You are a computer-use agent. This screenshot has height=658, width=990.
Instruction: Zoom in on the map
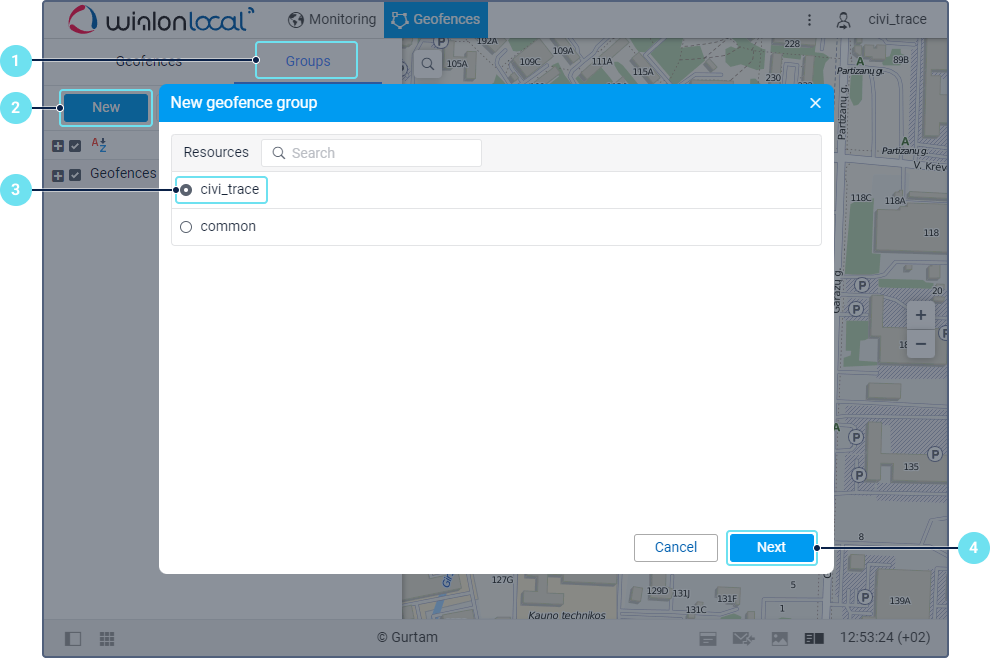click(921, 314)
